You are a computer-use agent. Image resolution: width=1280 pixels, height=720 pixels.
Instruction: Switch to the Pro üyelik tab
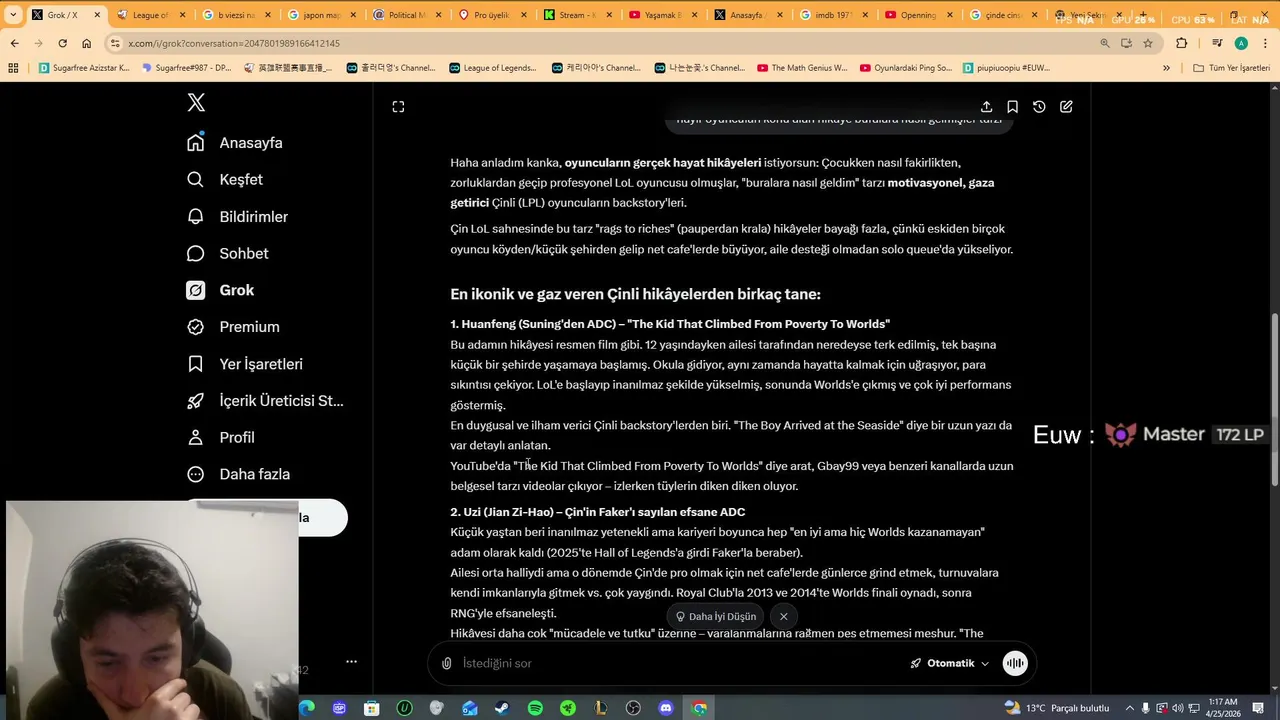point(491,15)
